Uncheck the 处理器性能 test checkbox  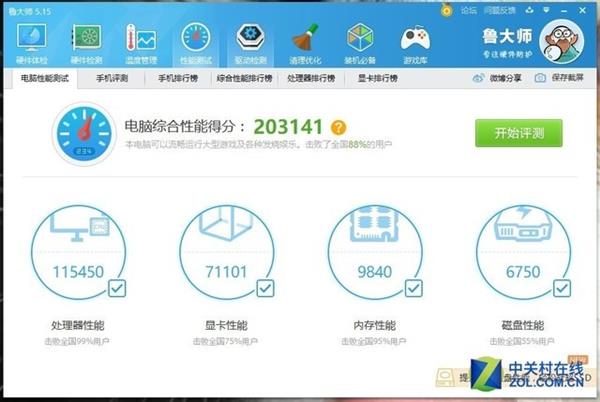coord(117,288)
